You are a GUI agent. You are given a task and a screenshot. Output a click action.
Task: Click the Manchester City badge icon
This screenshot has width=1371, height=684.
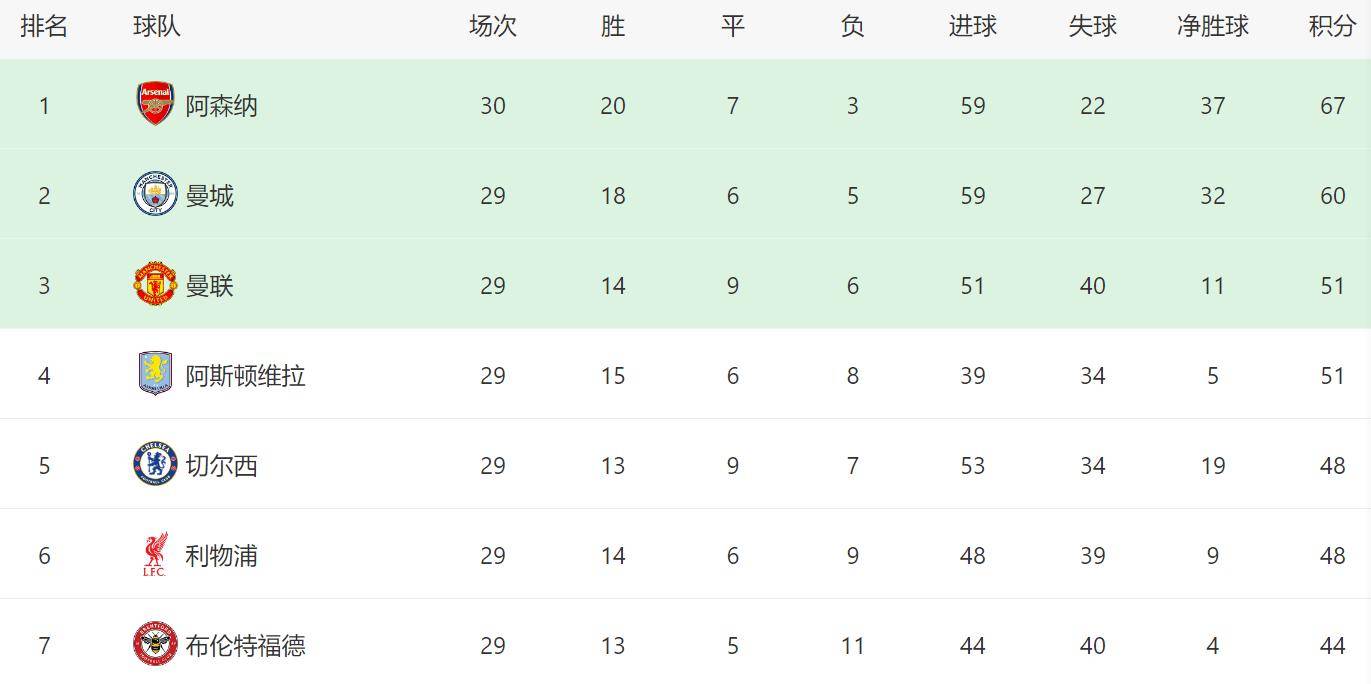(155, 194)
